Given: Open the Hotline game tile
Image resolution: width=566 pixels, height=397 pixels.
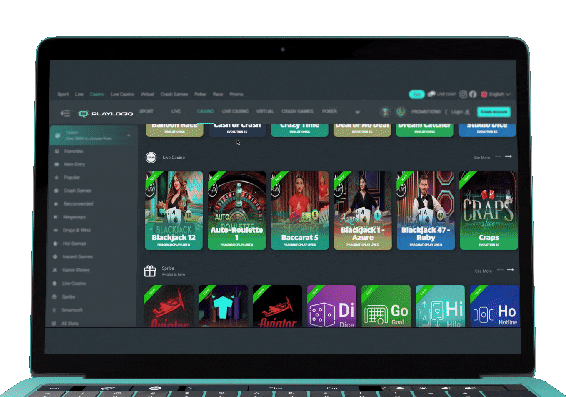Looking at the screenshot, I should click(x=495, y=306).
